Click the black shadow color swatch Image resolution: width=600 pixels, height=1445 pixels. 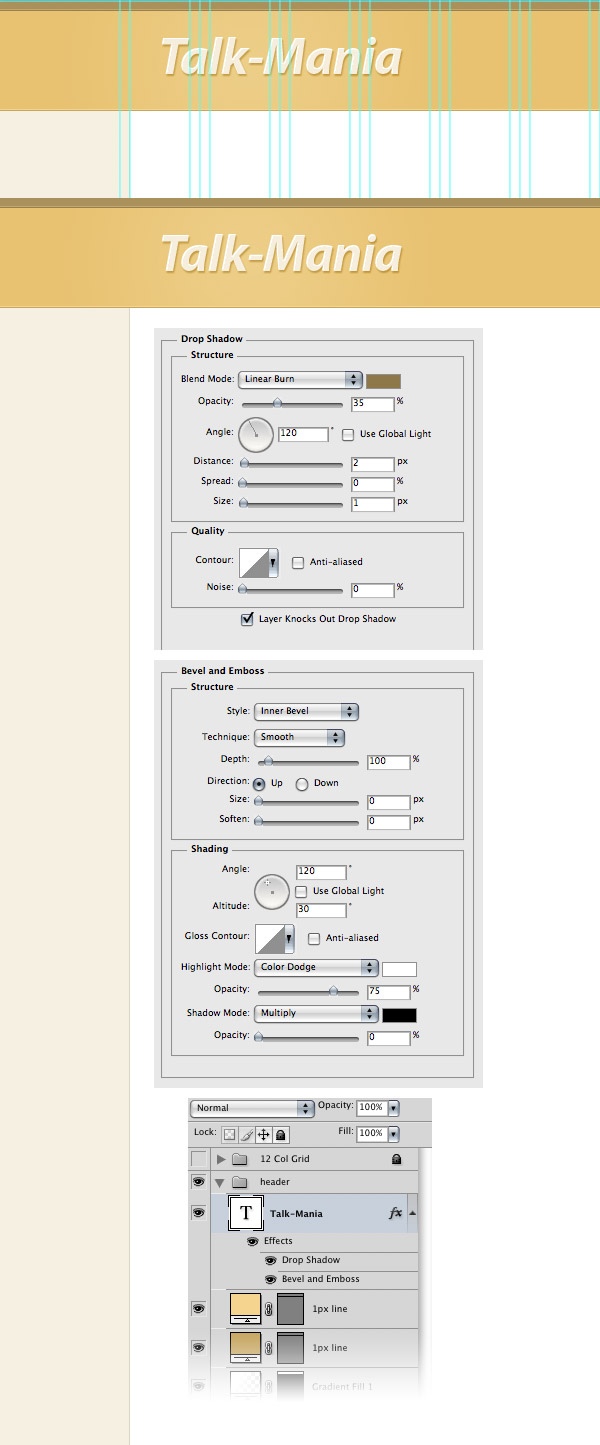(399, 1014)
